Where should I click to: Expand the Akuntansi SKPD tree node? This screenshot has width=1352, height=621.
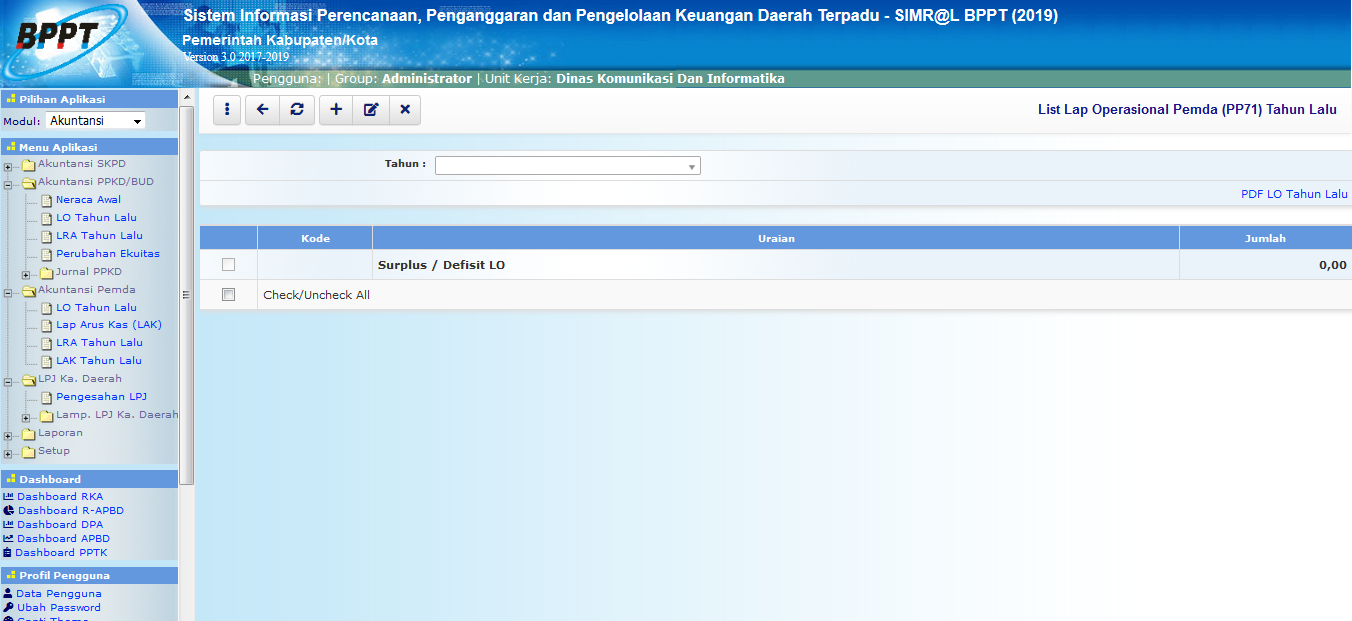8,166
